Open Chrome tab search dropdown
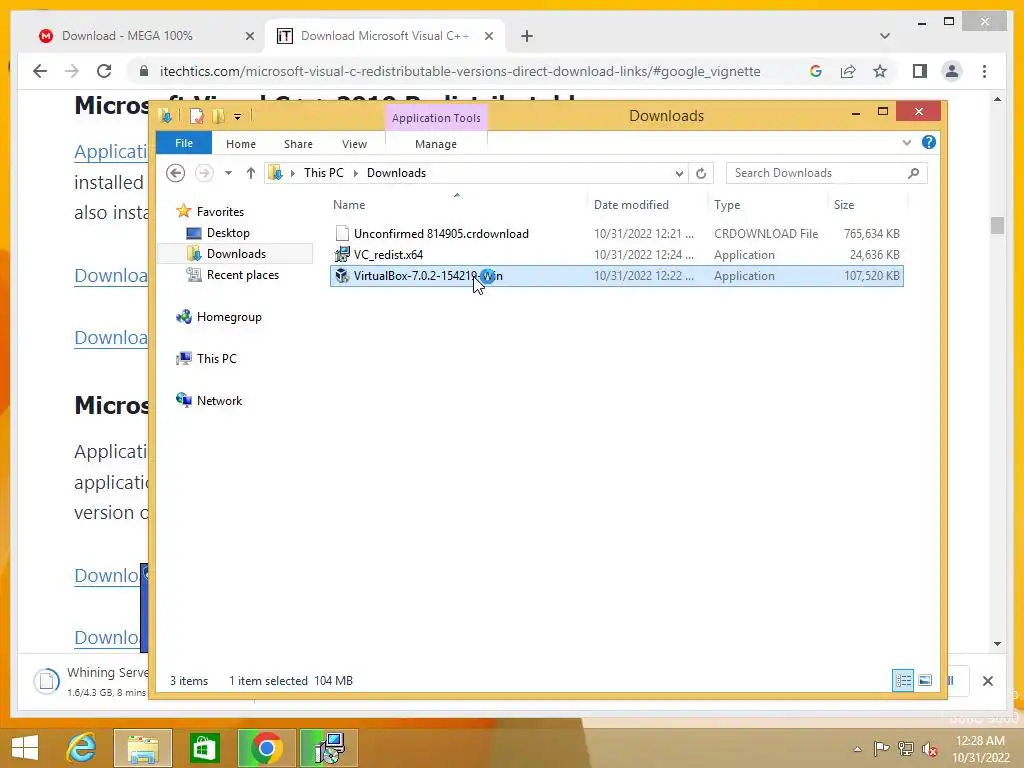 [x=885, y=36]
